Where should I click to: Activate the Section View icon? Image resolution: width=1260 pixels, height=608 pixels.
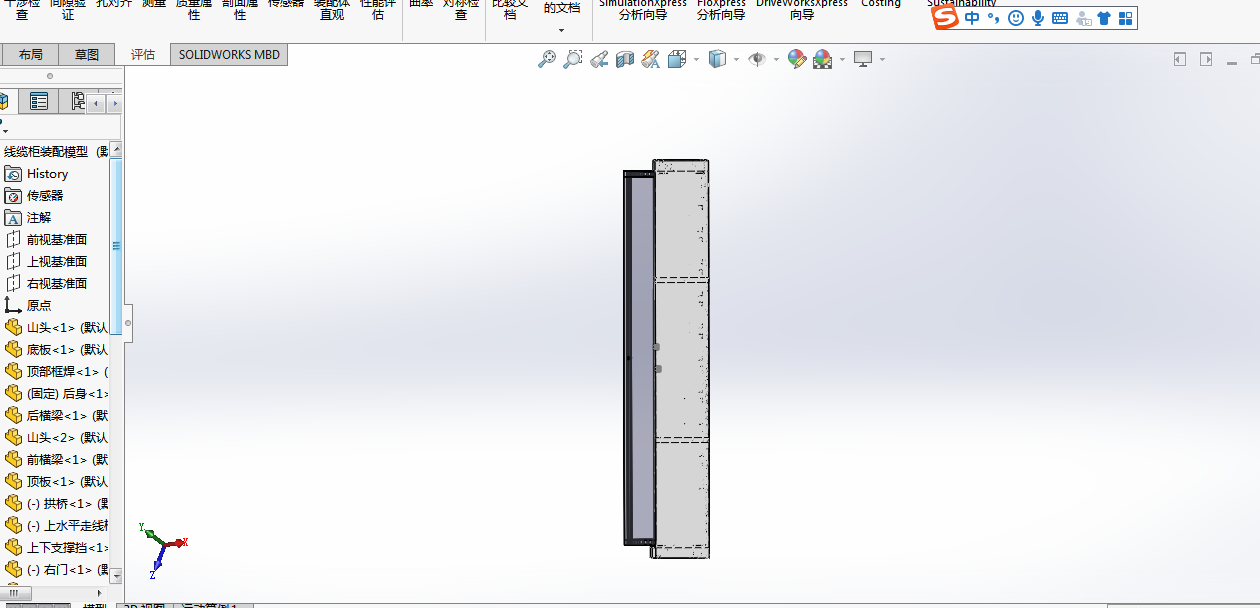(625, 60)
